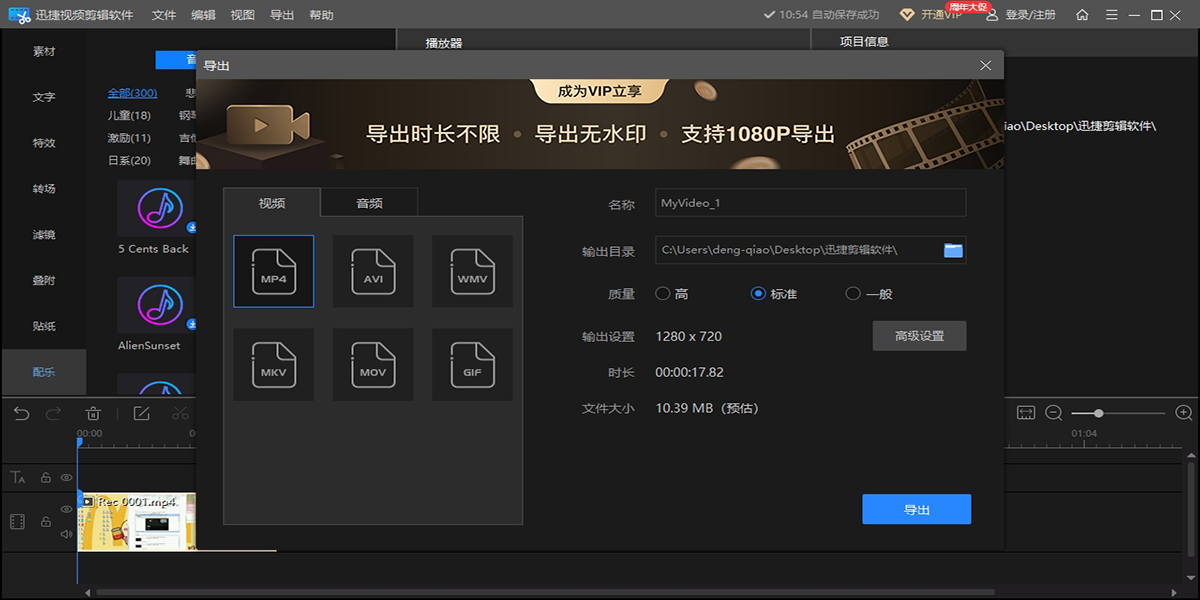
Task: Choose the AVI format icon
Action: pos(373,271)
